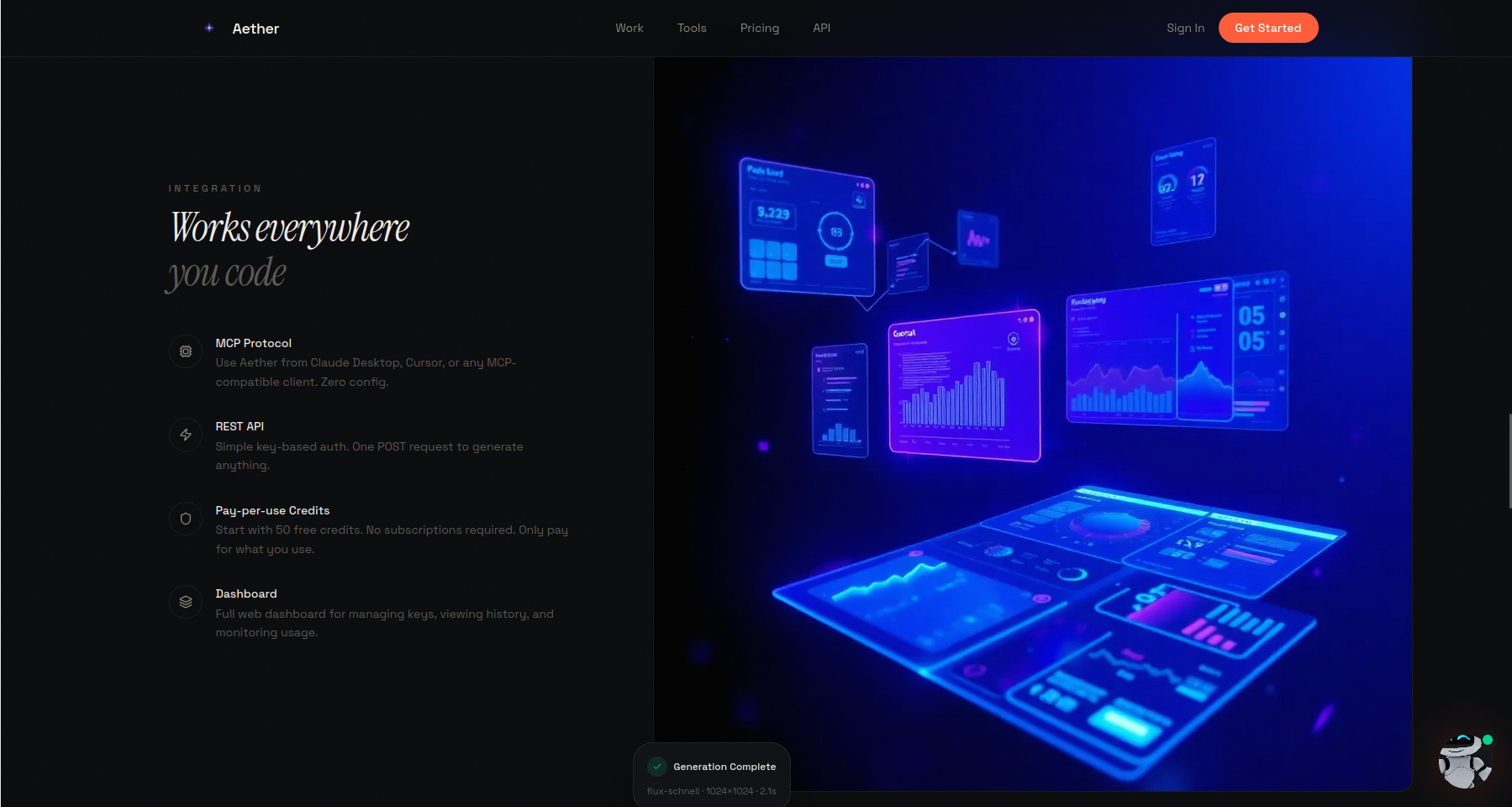Click the MCP Protocol chip icon

185,351
